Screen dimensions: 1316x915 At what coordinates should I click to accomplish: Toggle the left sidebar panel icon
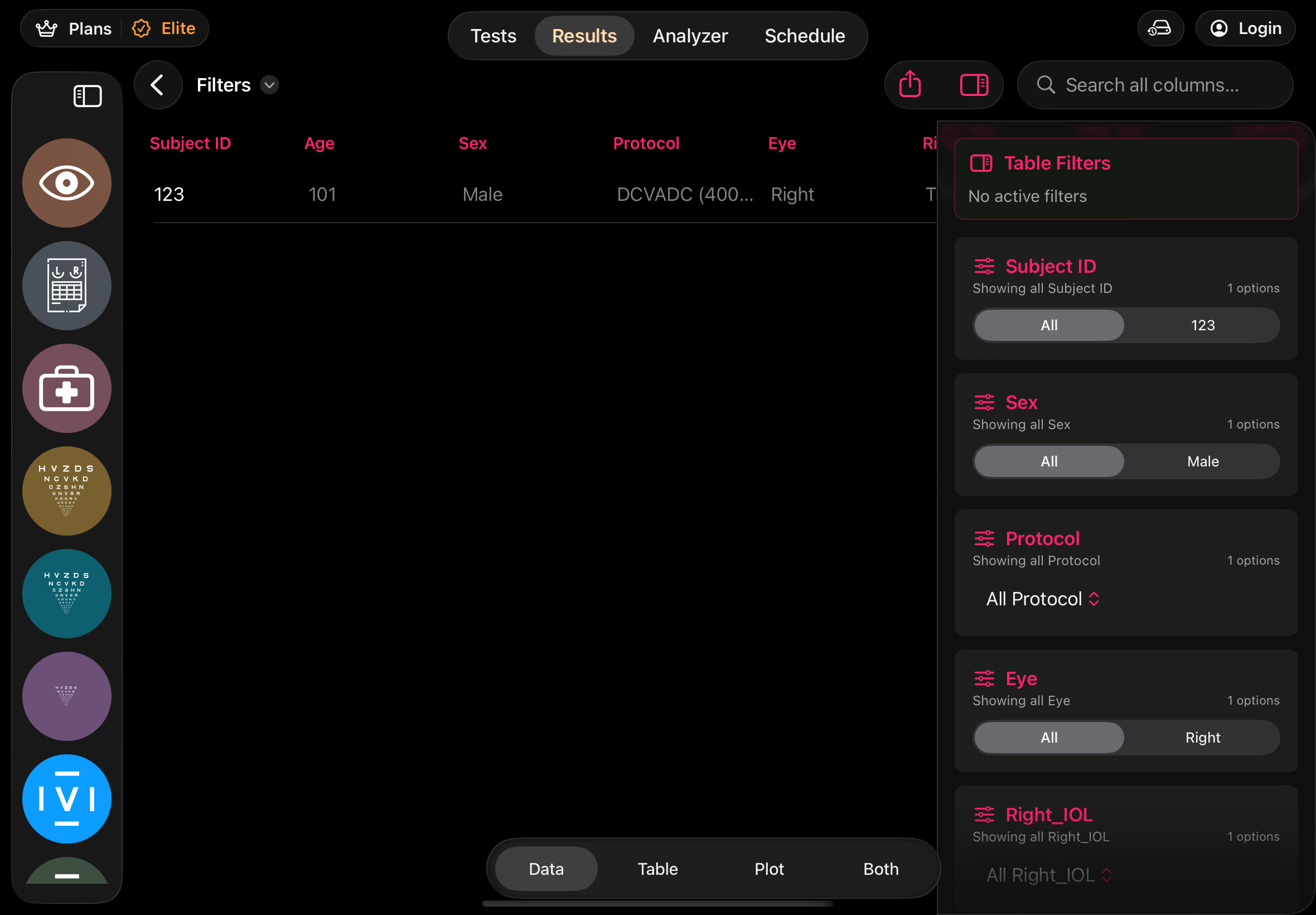click(88, 96)
